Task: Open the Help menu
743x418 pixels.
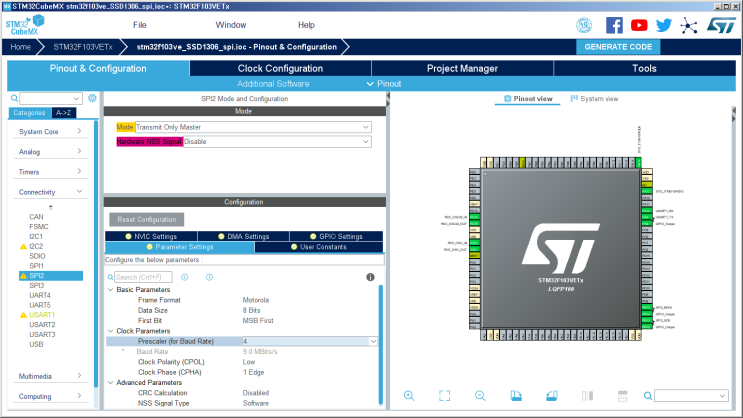Action: 306,25
